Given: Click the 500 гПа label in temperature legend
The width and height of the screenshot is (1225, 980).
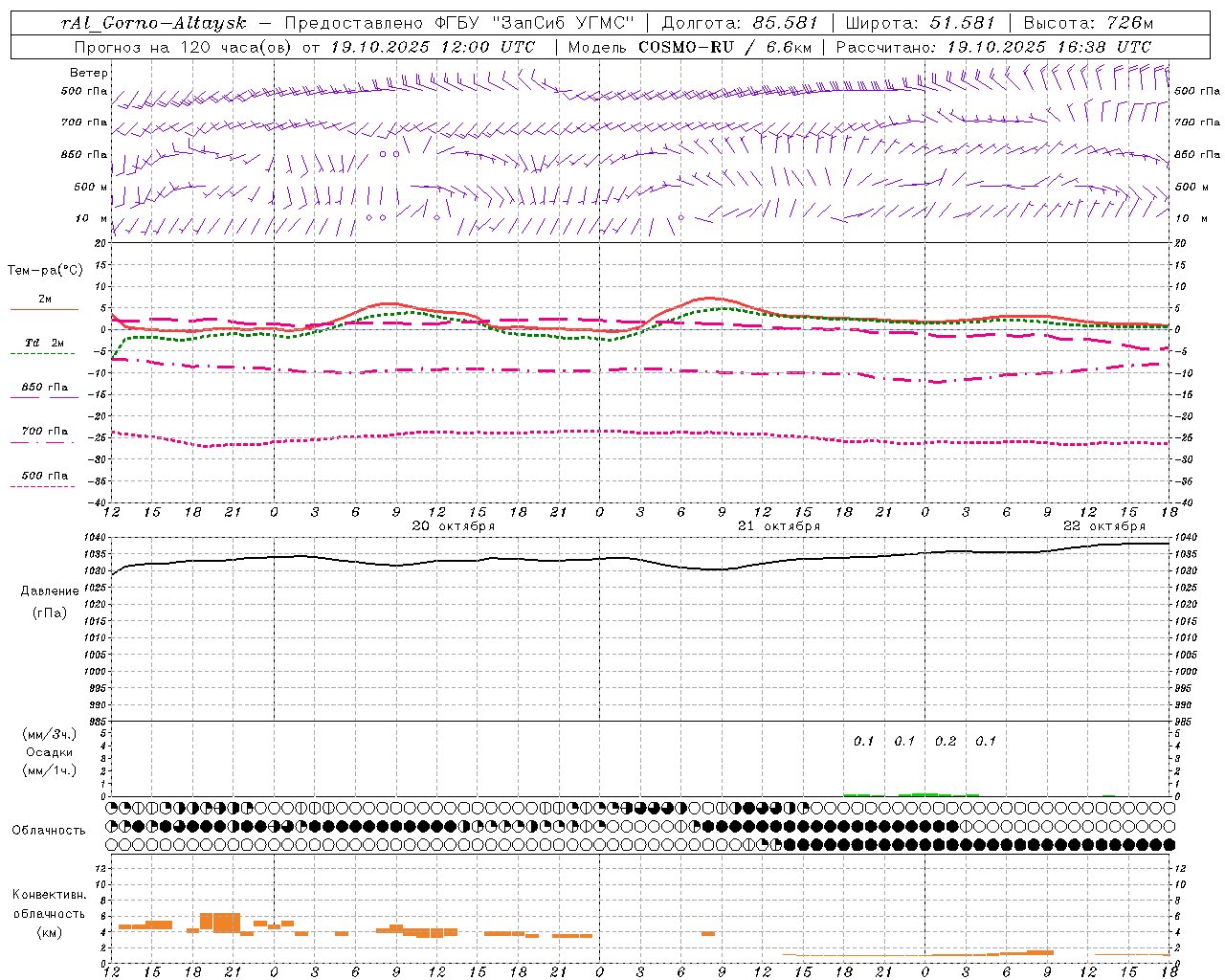Looking at the screenshot, I should tap(45, 476).
